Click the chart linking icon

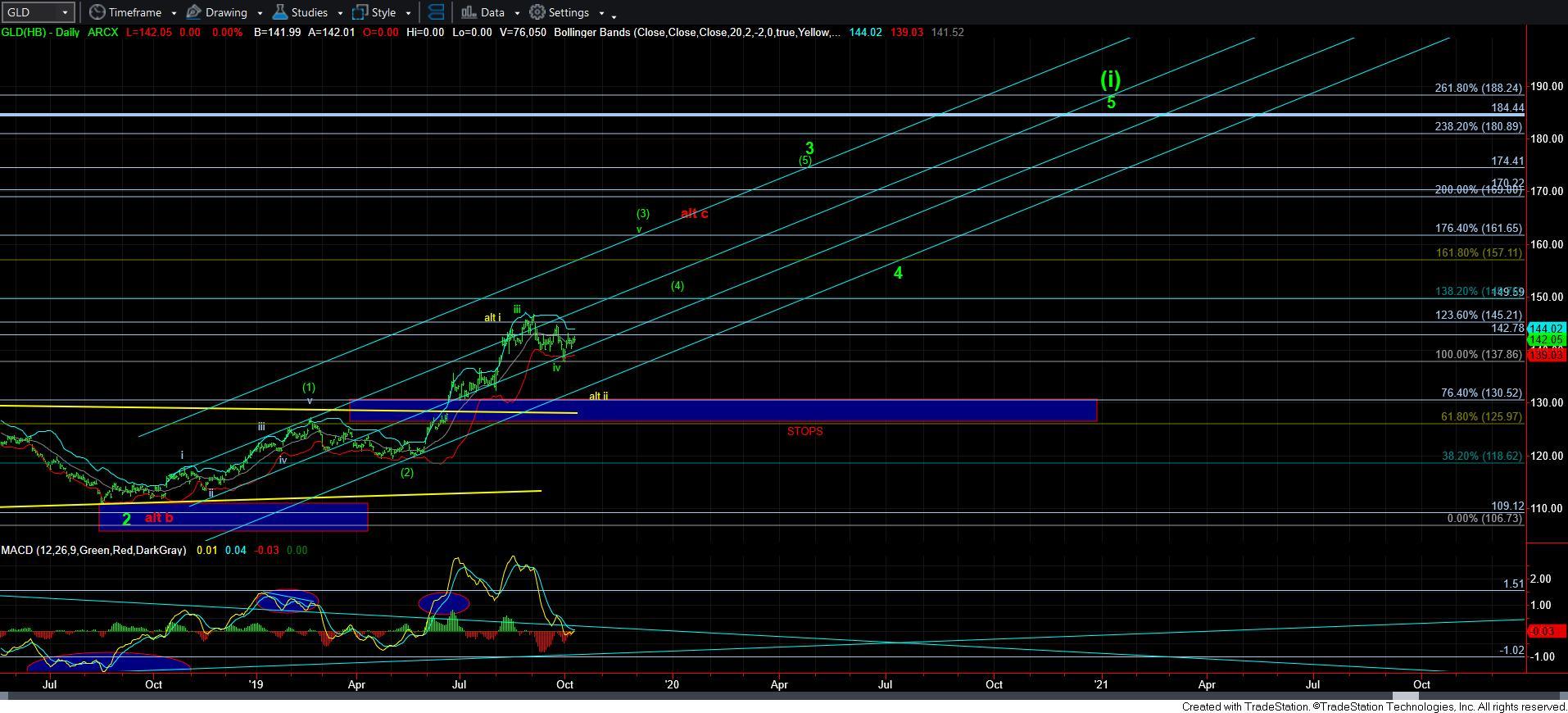(436, 12)
